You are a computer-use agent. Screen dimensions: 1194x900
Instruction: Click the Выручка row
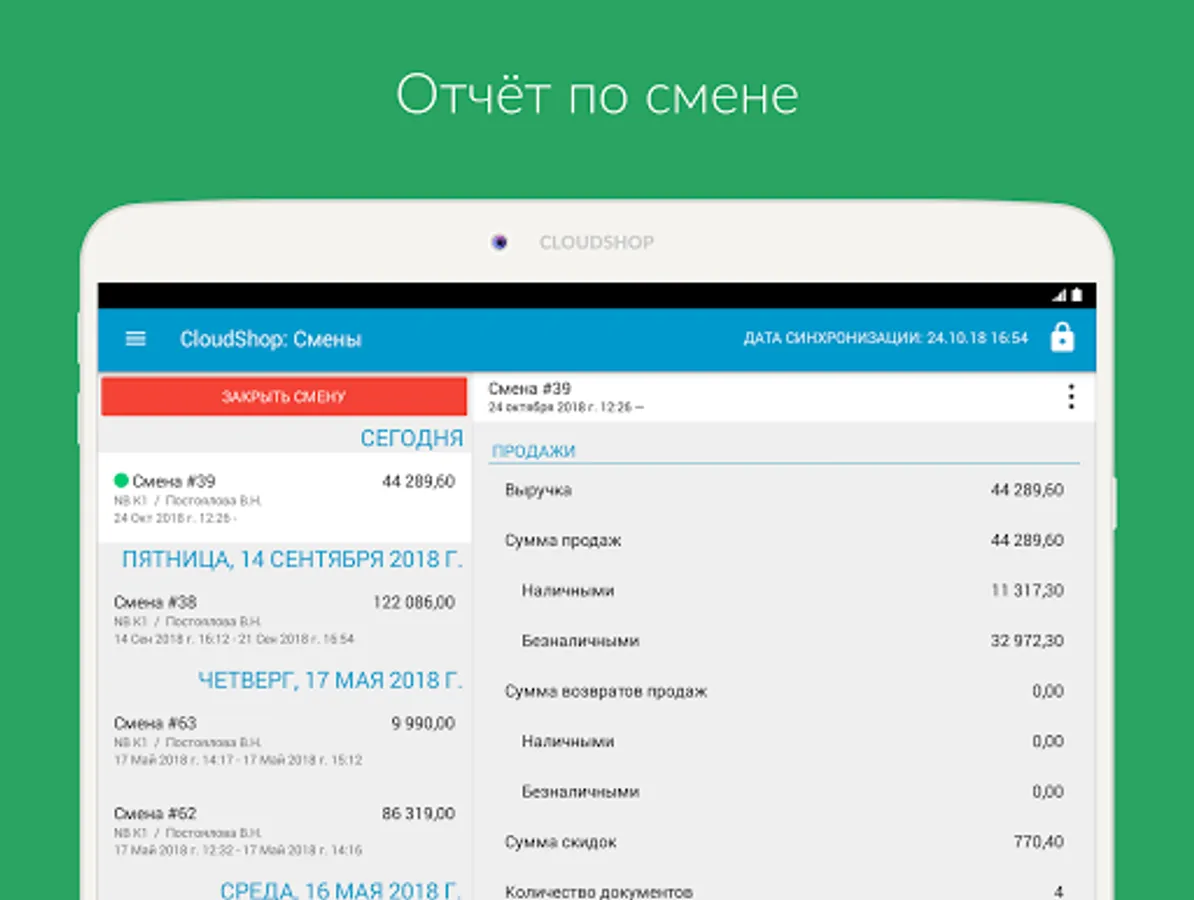coord(784,490)
